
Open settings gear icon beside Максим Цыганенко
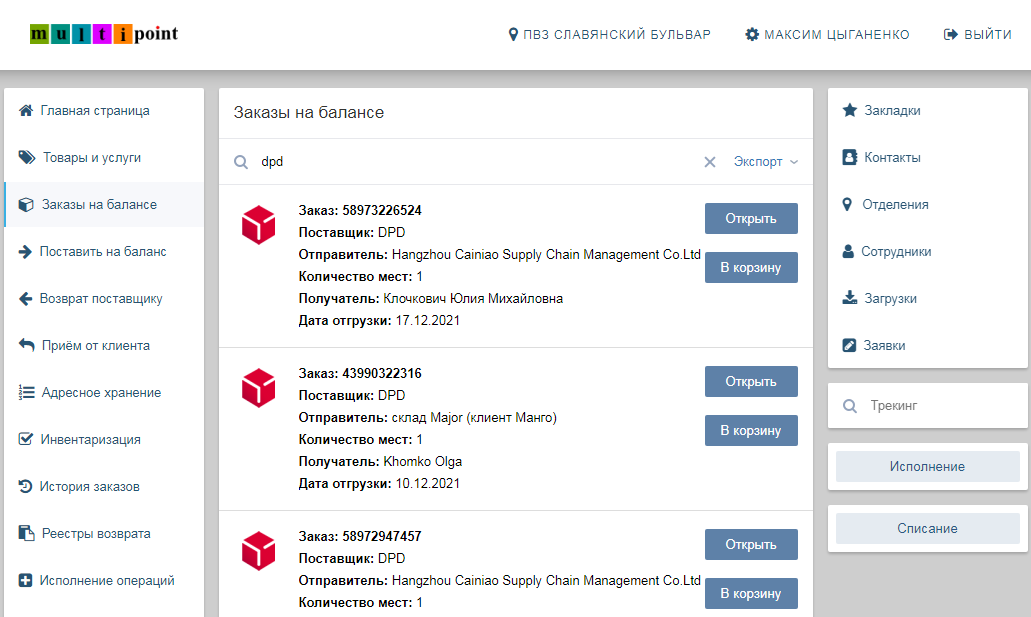click(x=752, y=34)
